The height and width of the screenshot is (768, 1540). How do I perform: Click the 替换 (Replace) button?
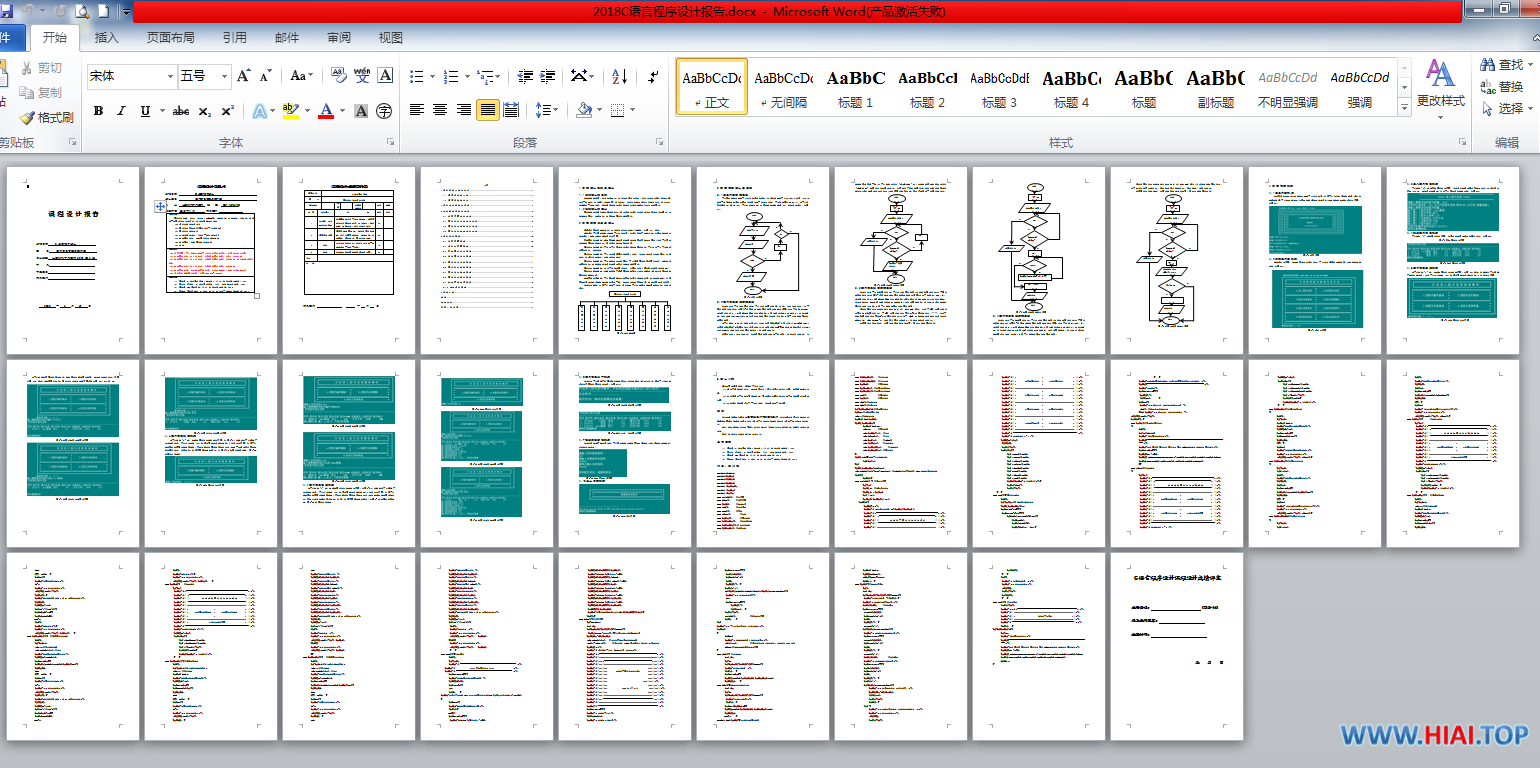click(x=1501, y=87)
